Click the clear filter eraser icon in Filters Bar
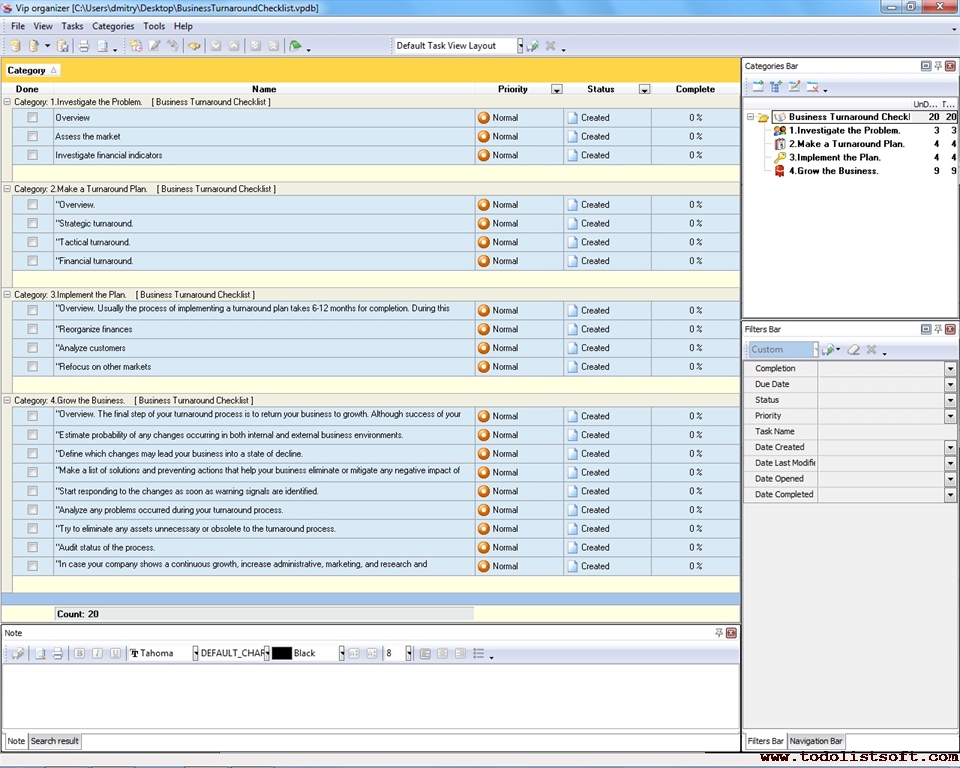This screenshot has width=960, height=768. tap(853, 349)
